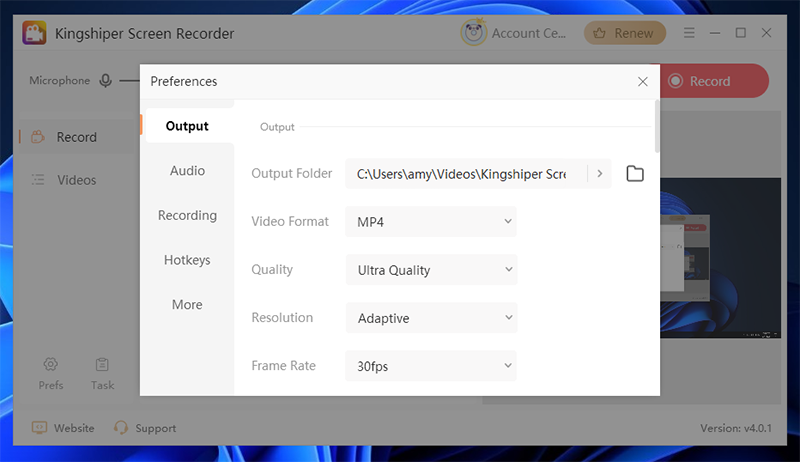Click the Kingshiper app logo
This screenshot has height=462, width=800.
34,33
